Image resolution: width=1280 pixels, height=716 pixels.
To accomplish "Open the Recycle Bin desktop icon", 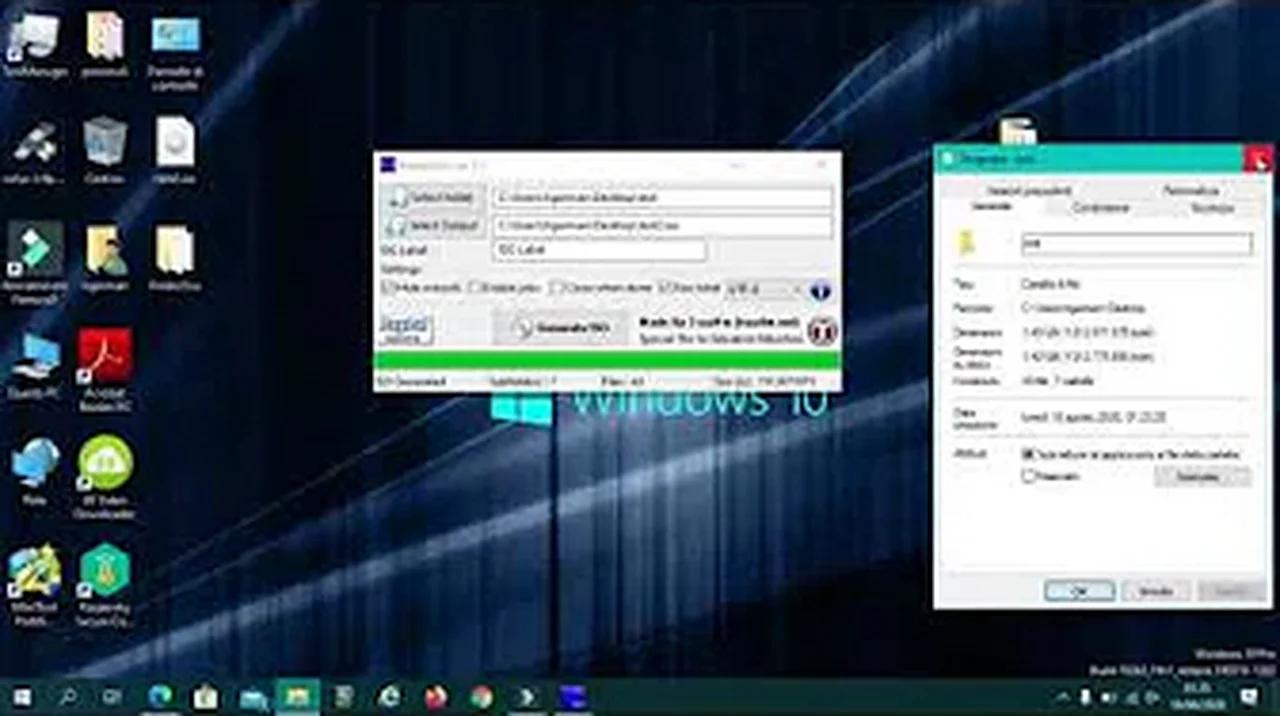I will click(x=105, y=142).
